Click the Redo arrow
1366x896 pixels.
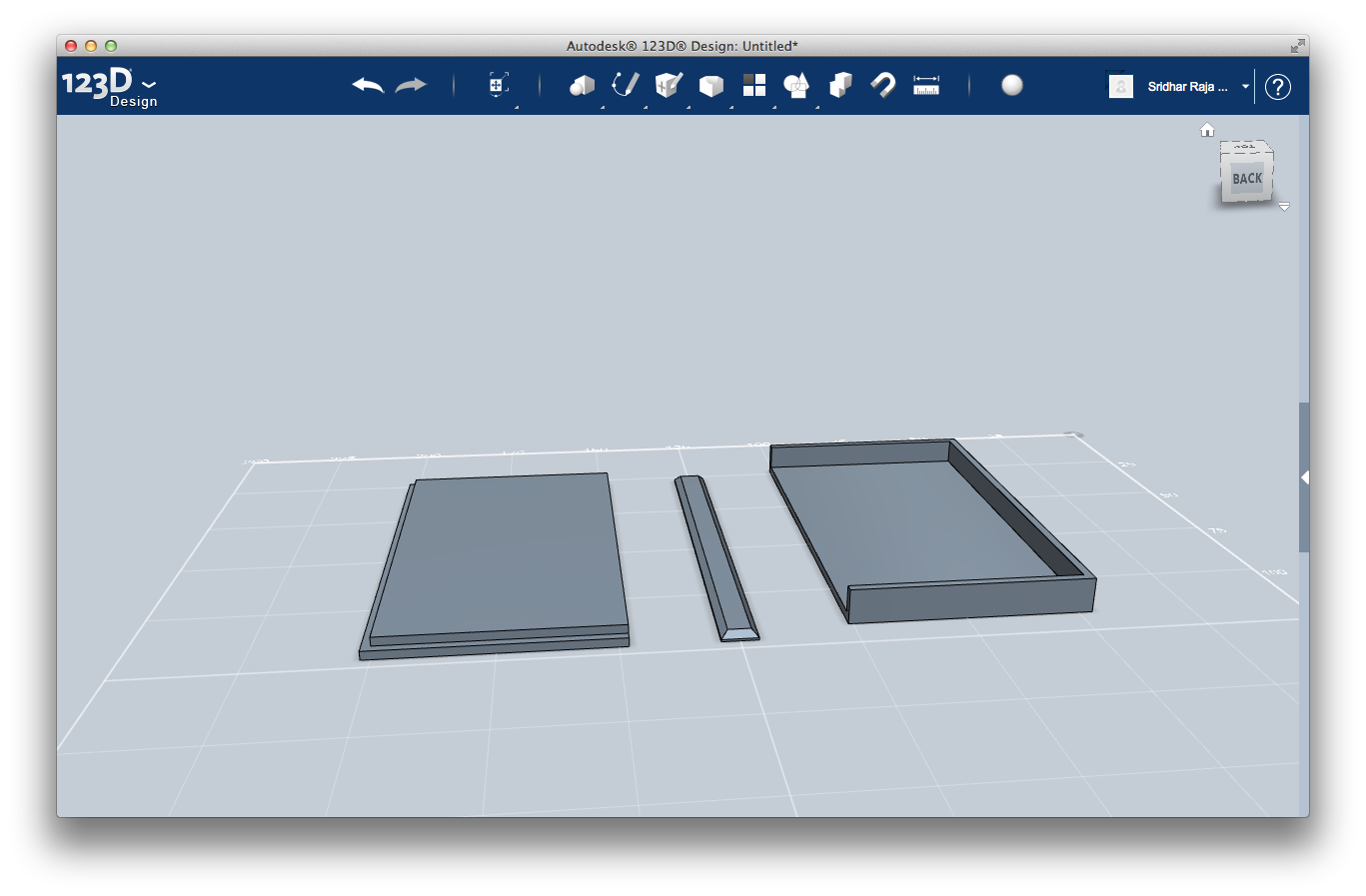[411, 85]
